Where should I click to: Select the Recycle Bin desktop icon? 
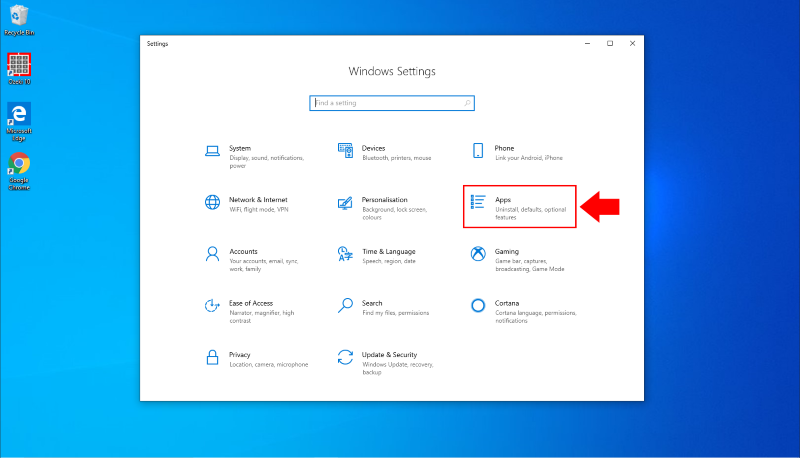point(19,20)
